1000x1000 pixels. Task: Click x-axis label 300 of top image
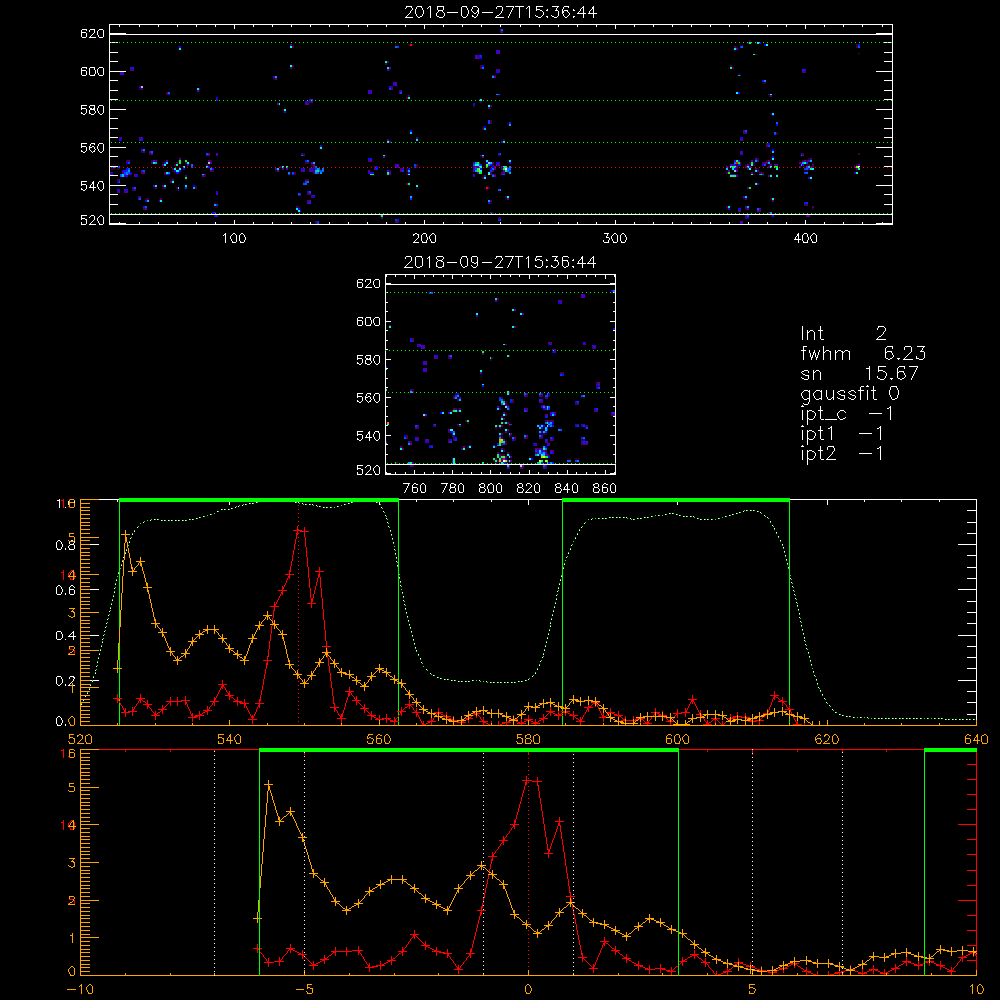point(615,239)
